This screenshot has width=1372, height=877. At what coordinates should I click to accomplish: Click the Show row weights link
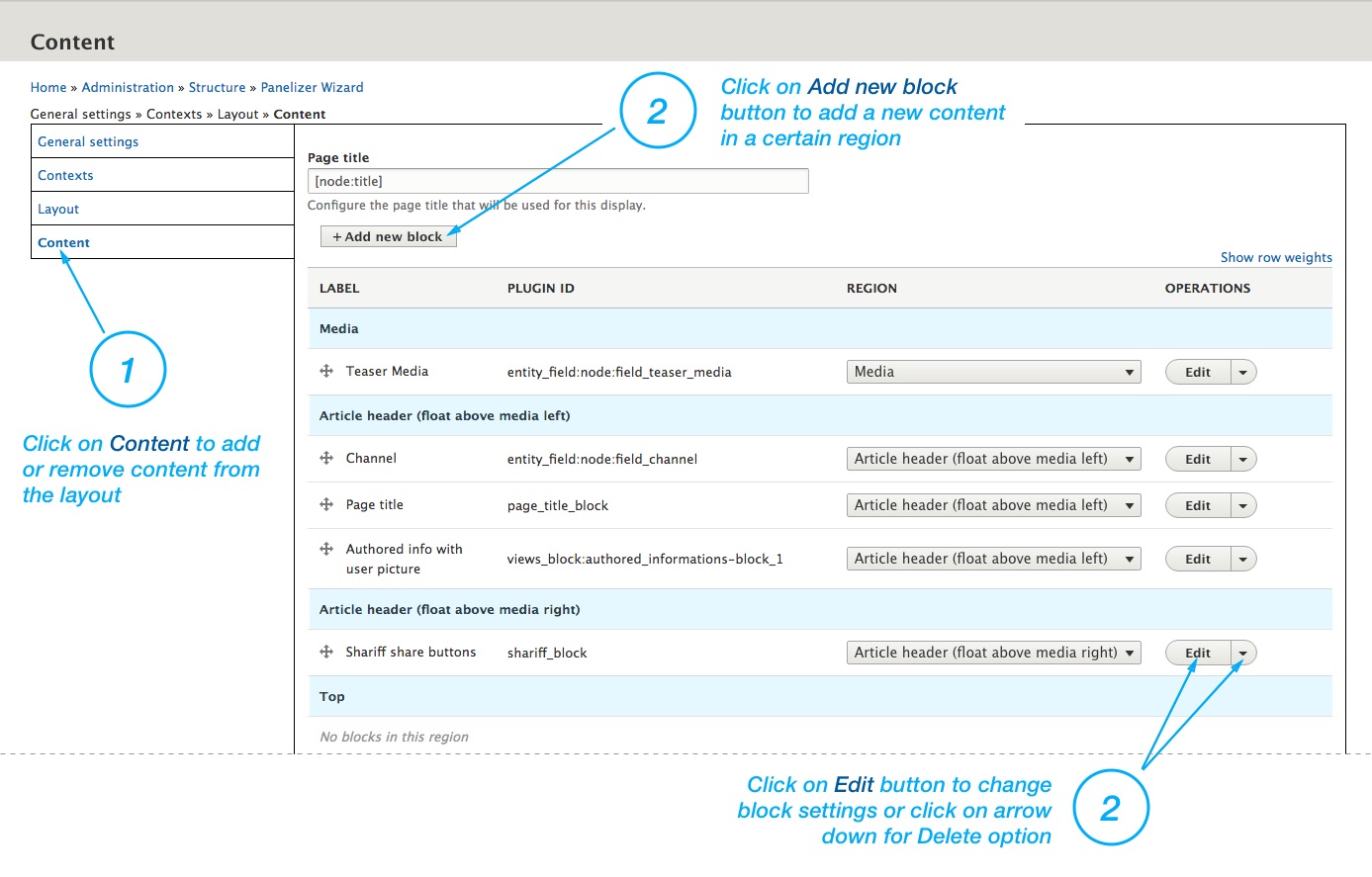coord(1276,258)
